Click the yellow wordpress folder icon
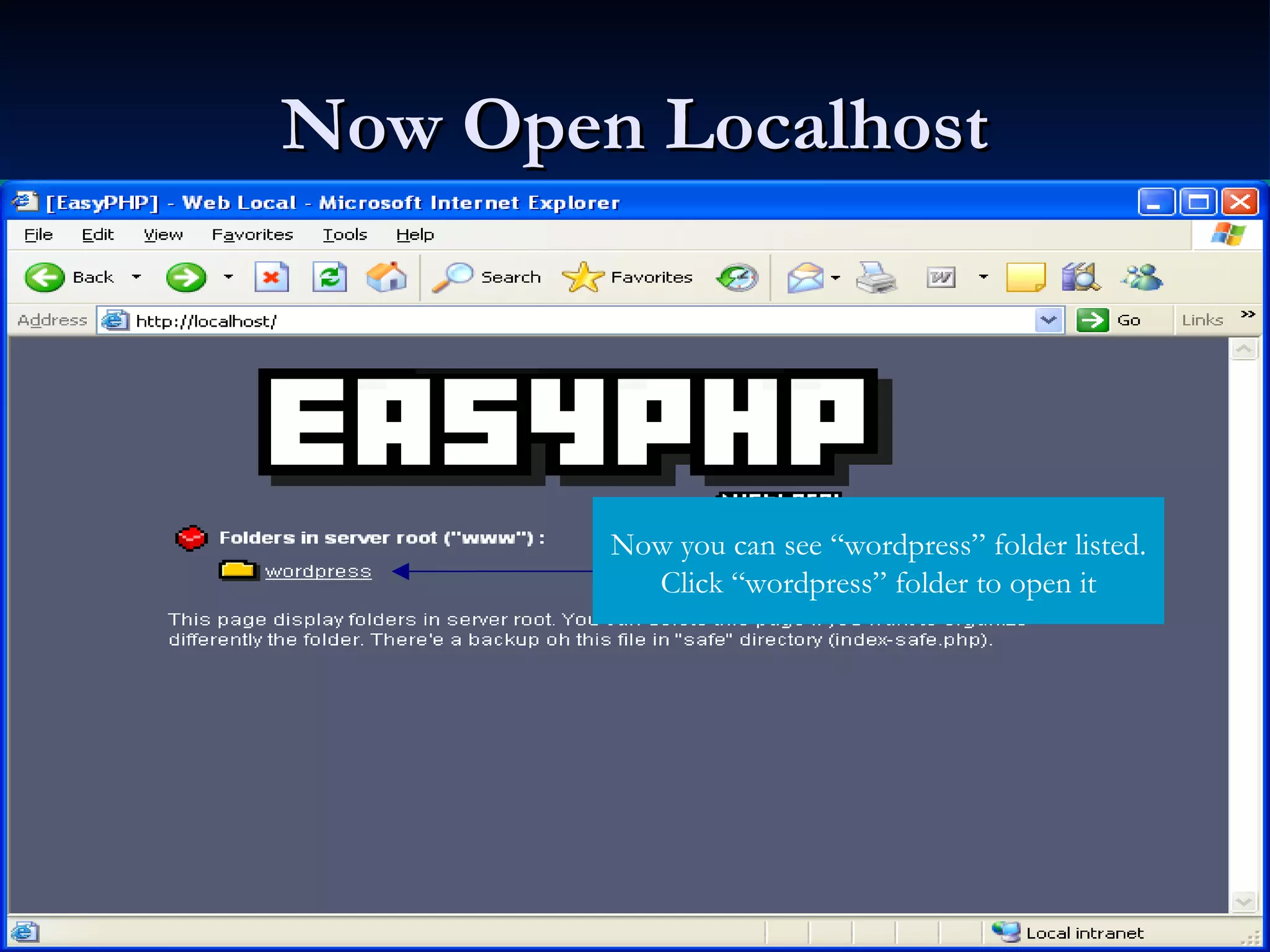The height and width of the screenshot is (952, 1270). coord(238,570)
